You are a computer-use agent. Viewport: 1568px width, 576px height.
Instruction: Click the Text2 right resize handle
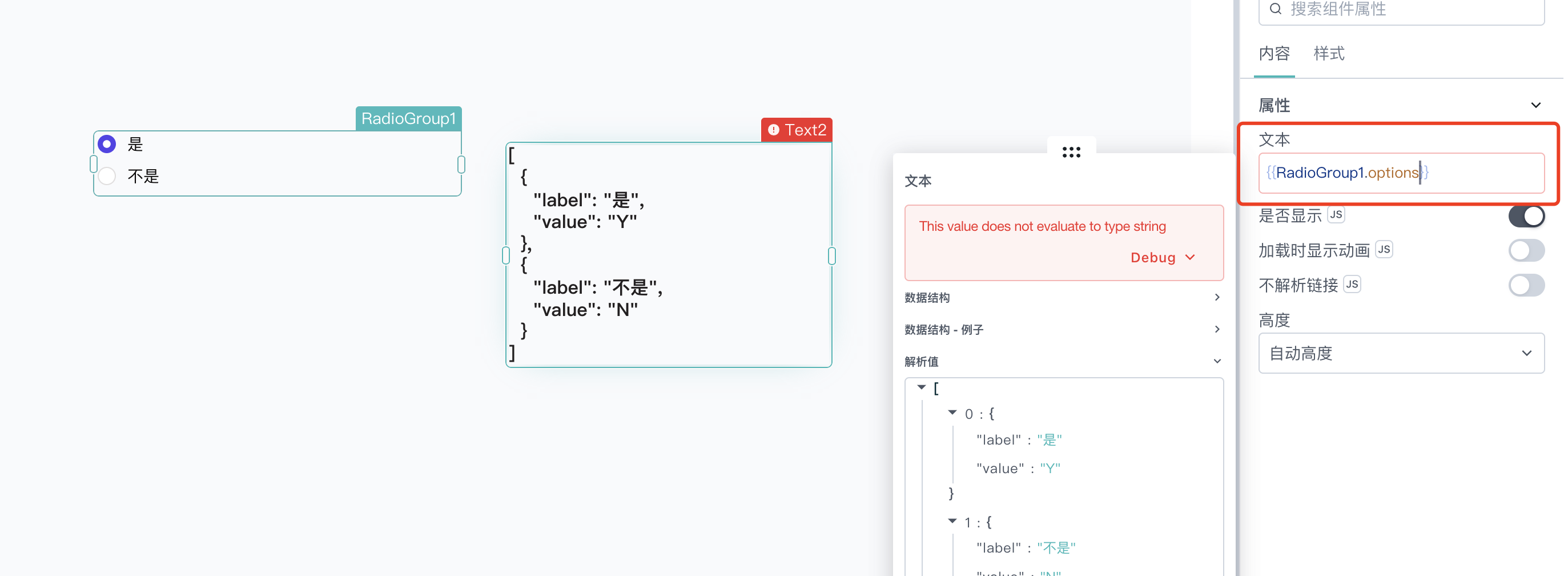[832, 255]
